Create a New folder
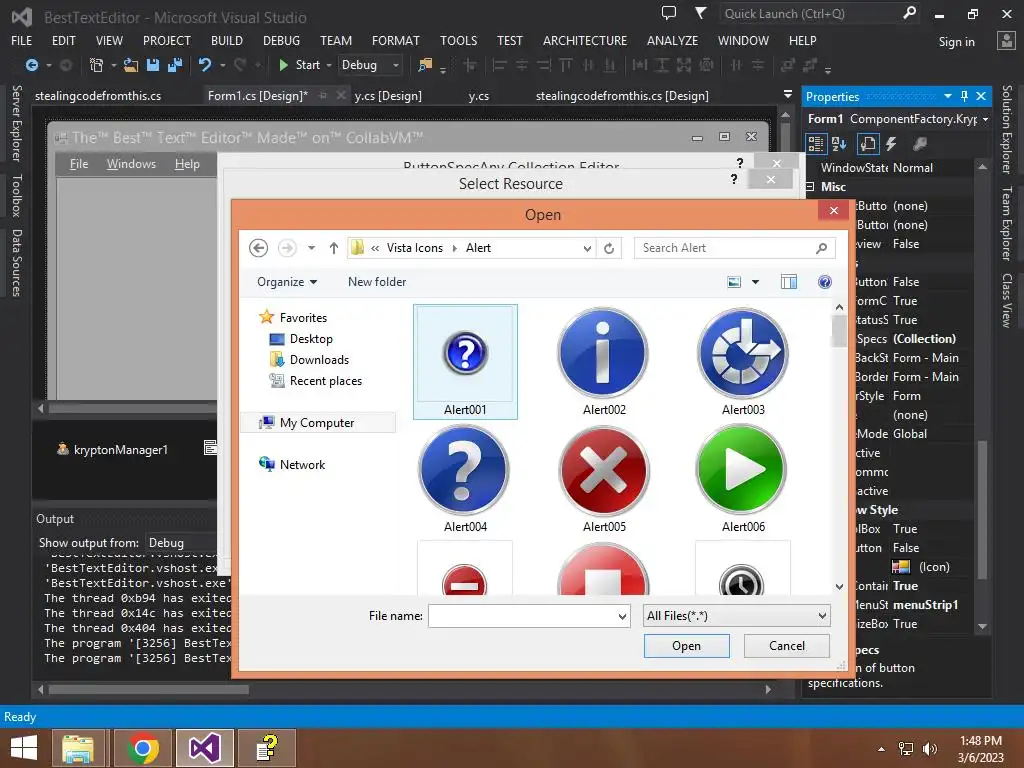Viewport: 1024px width, 768px height. click(x=377, y=282)
